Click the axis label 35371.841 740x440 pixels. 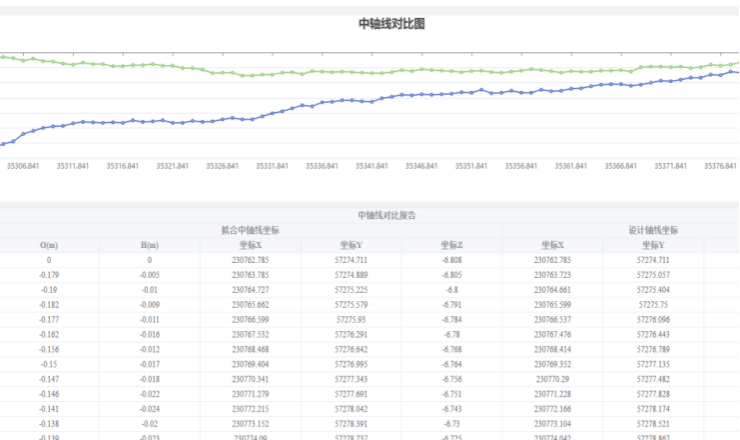(670, 166)
